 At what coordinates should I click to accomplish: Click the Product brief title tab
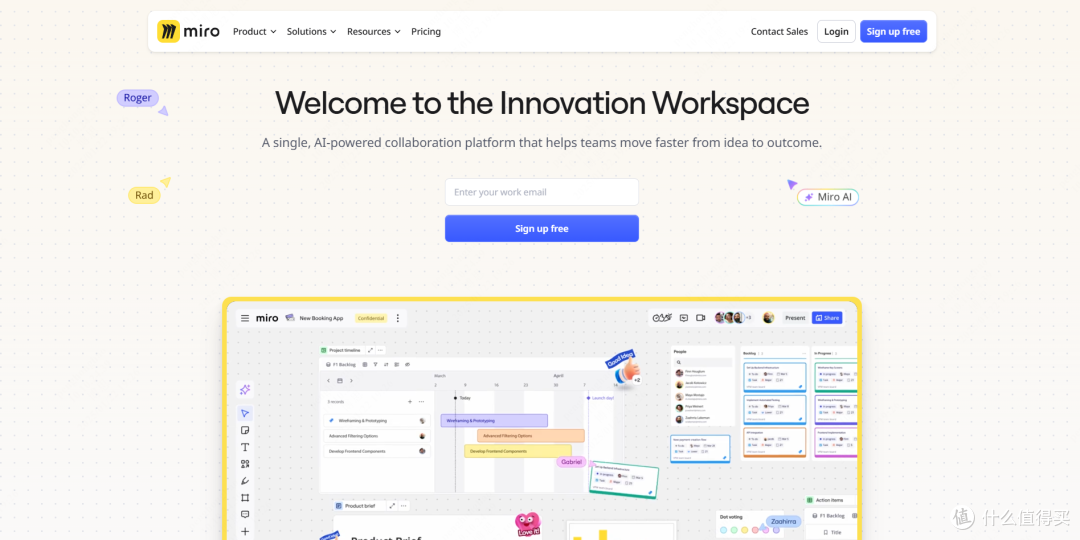coord(360,506)
